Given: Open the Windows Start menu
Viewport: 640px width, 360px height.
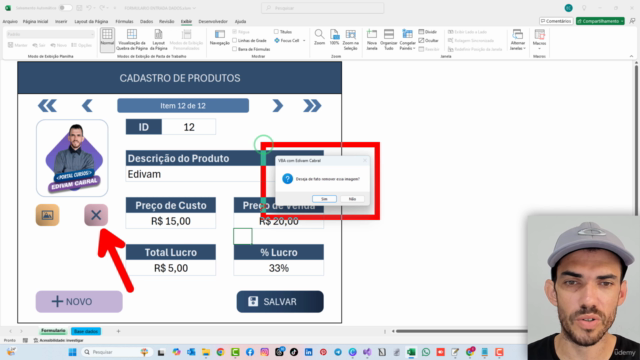Looking at the screenshot, I should [x=72, y=352].
